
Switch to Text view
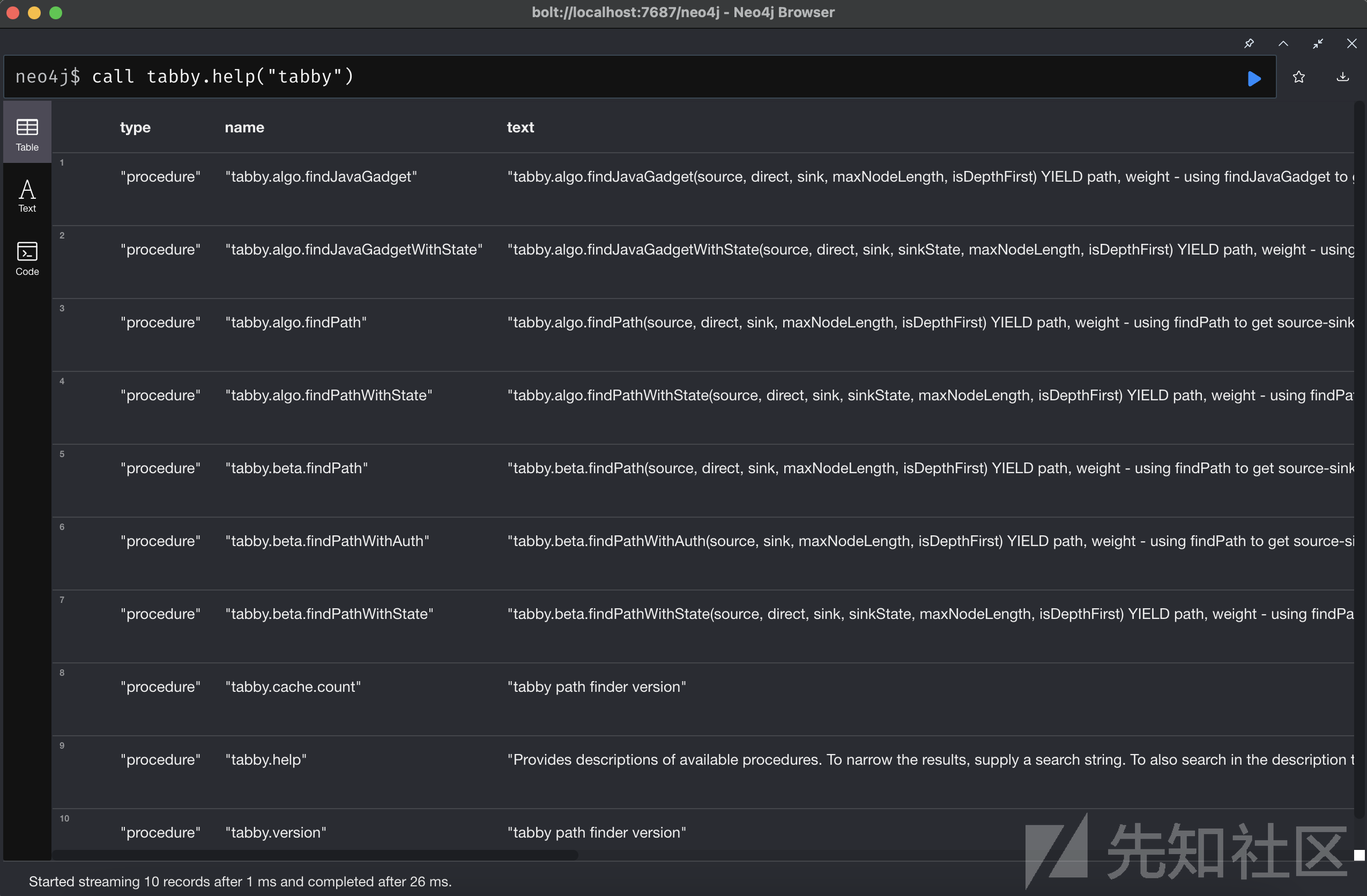[x=27, y=196]
